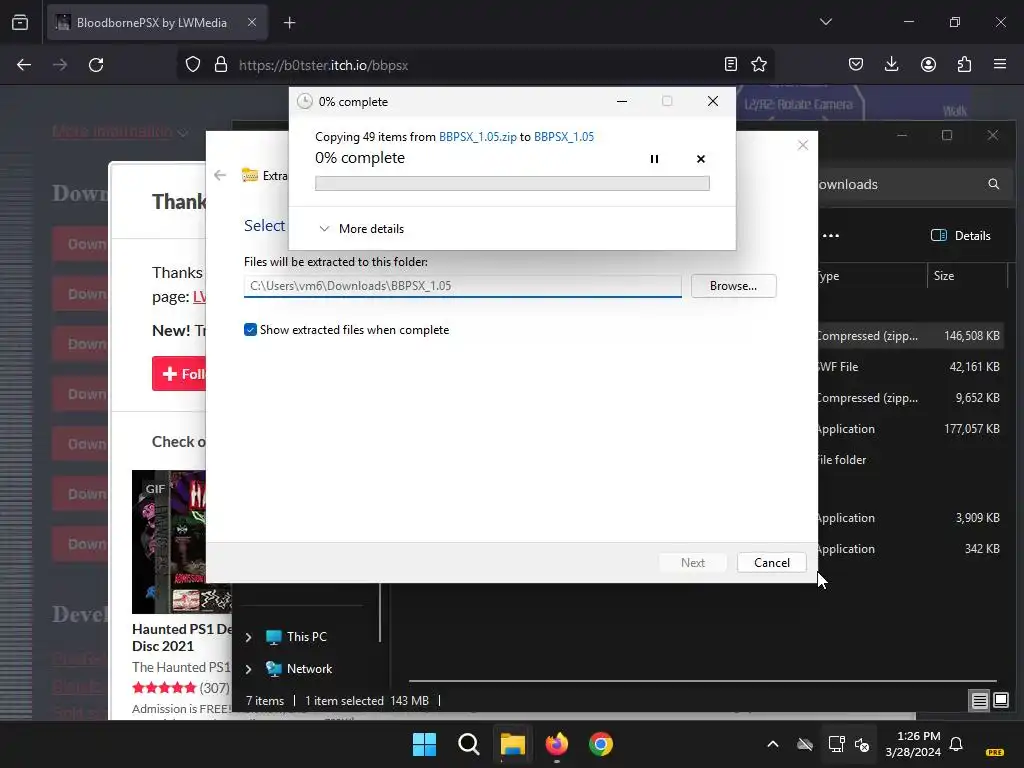Switch to Firefox on taskbar

tap(556, 744)
